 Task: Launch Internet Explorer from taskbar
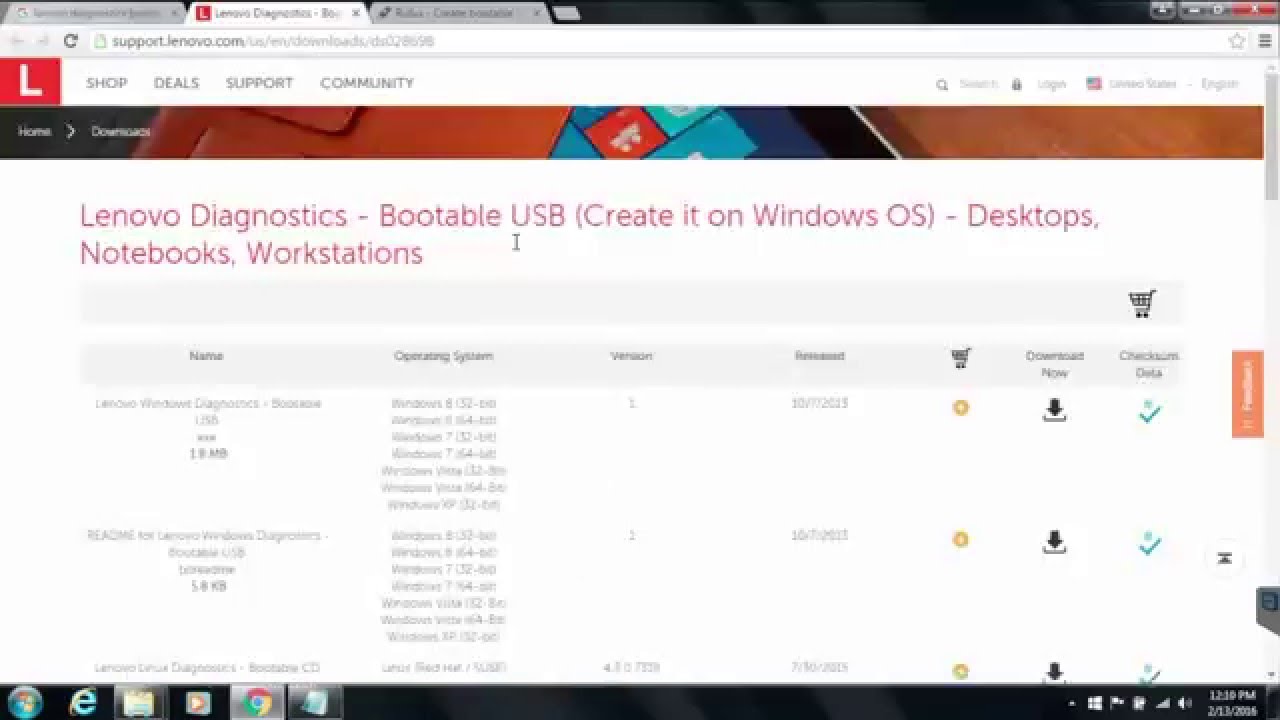pyautogui.click(x=83, y=703)
